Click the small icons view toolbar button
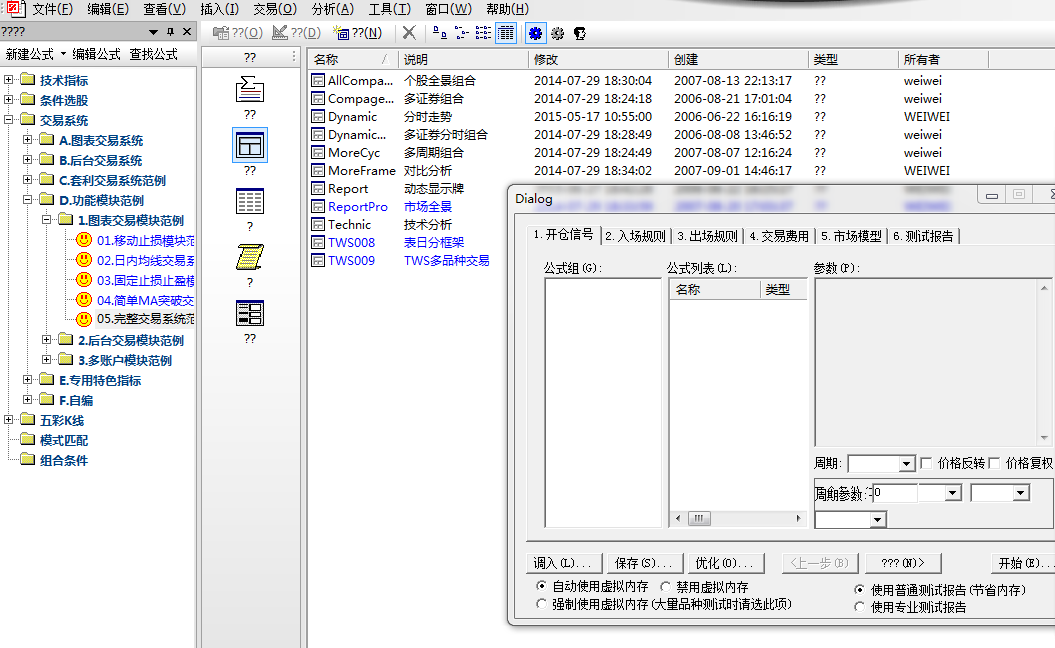1055x648 pixels. tap(462, 33)
